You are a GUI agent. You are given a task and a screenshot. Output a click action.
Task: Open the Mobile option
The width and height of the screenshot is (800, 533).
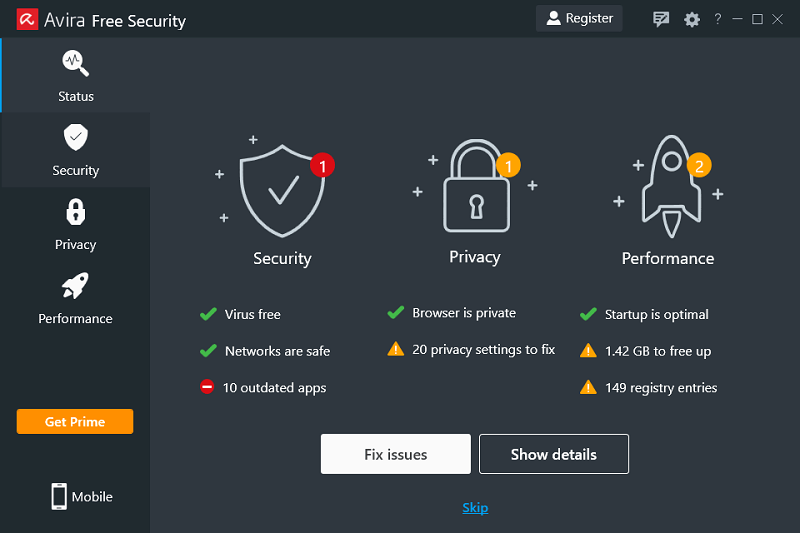[82, 496]
